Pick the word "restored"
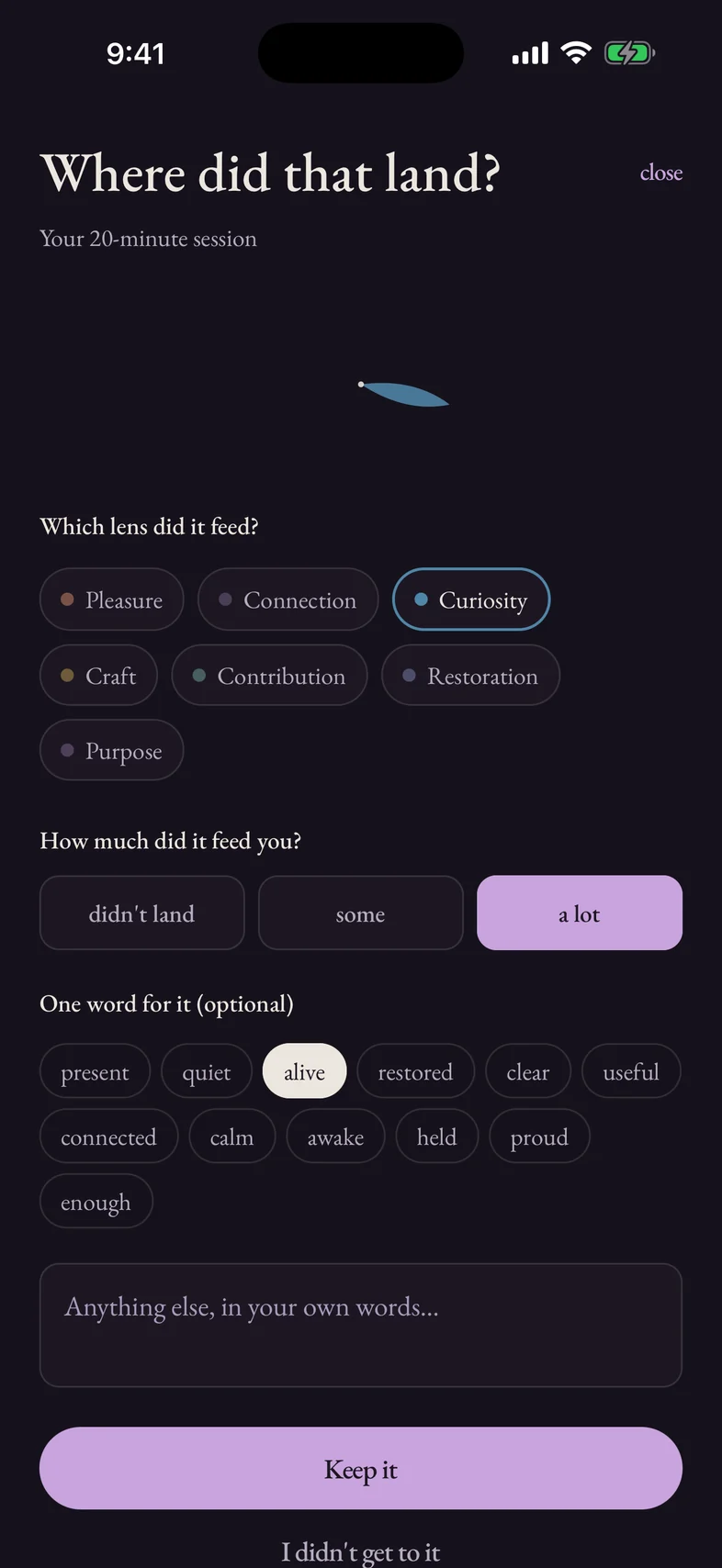Viewport: 722px width, 1568px height. (x=415, y=1071)
